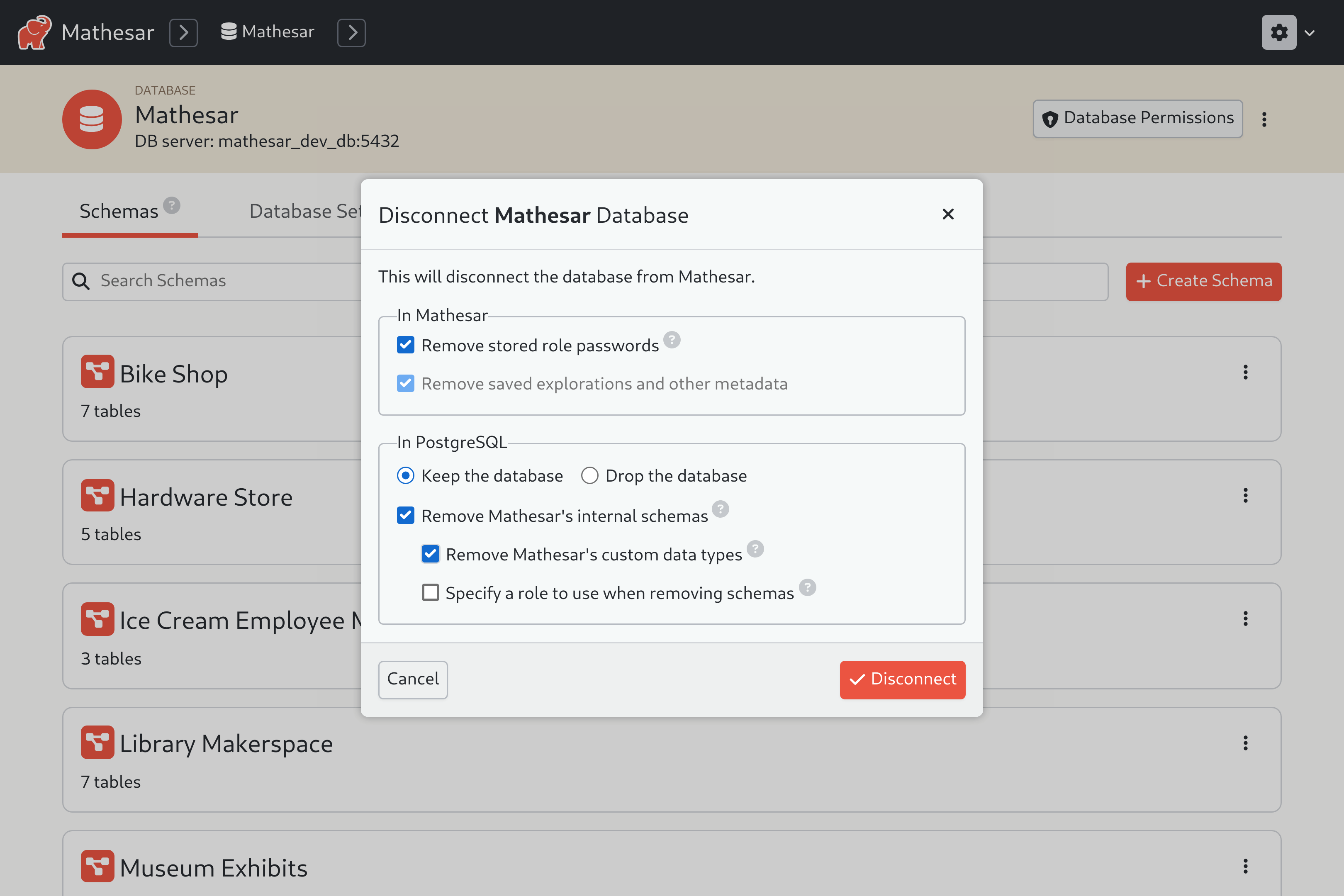Click the Disconnect button
This screenshot has height=896, width=1344.
pyautogui.click(x=902, y=679)
